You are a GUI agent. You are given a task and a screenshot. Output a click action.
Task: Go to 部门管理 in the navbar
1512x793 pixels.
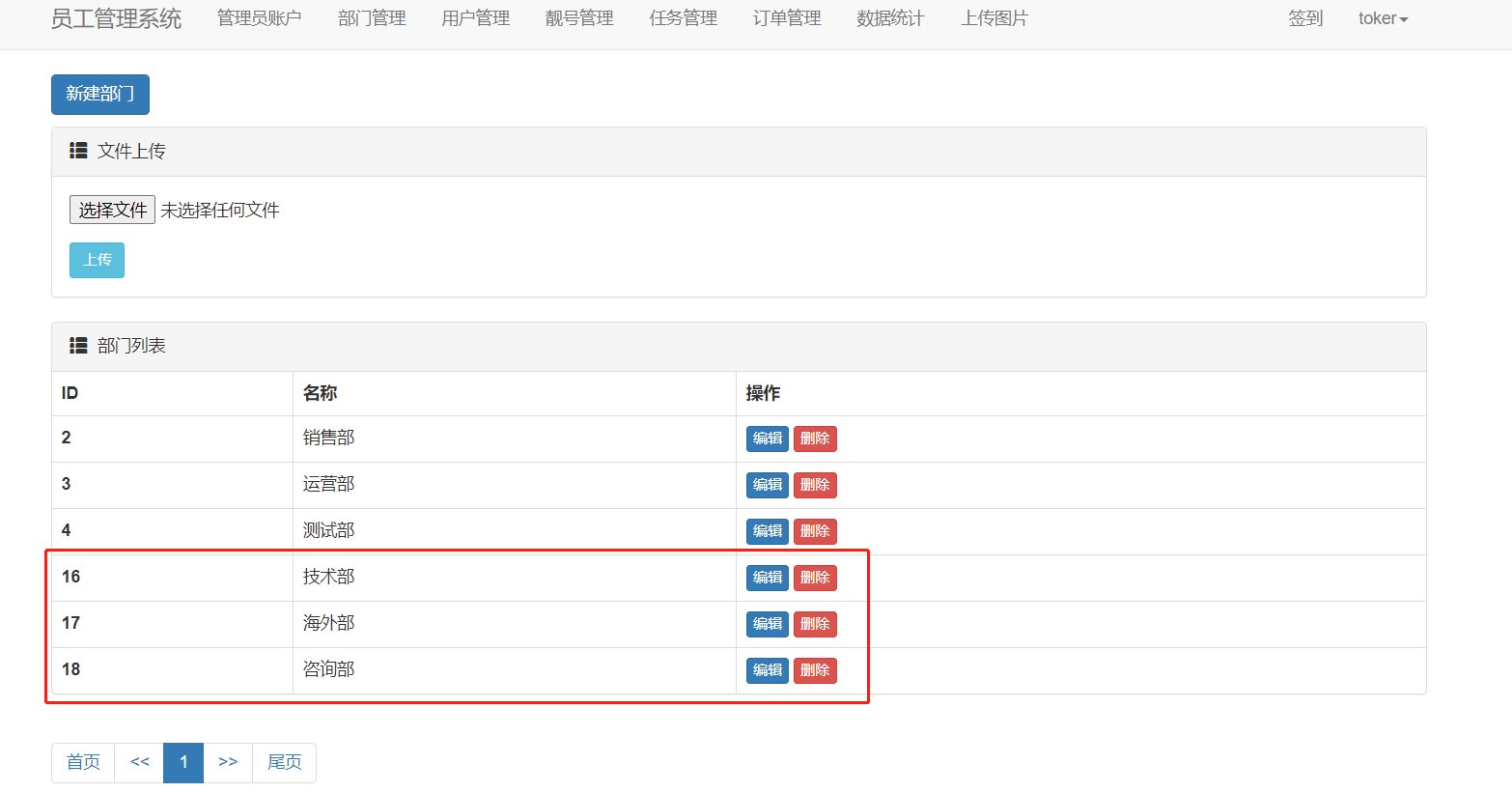pyautogui.click(x=372, y=18)
